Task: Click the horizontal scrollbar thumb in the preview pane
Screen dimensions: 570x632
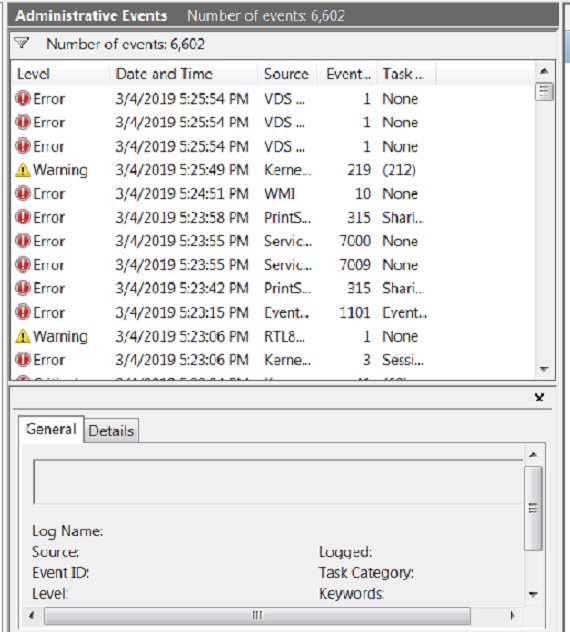Action: coord(257,615)
